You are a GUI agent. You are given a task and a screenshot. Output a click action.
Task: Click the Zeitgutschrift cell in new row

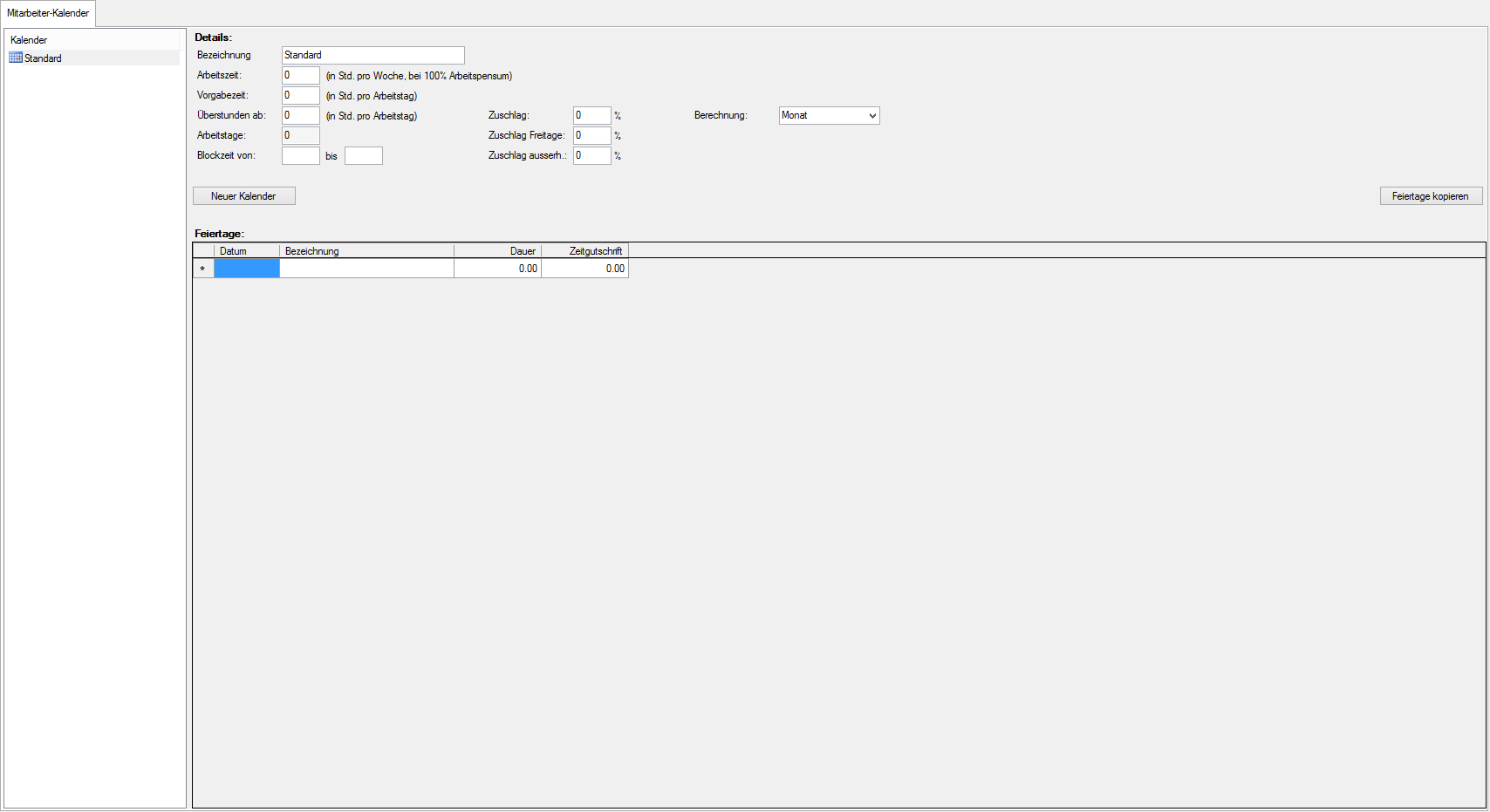(x=584, y=269)
